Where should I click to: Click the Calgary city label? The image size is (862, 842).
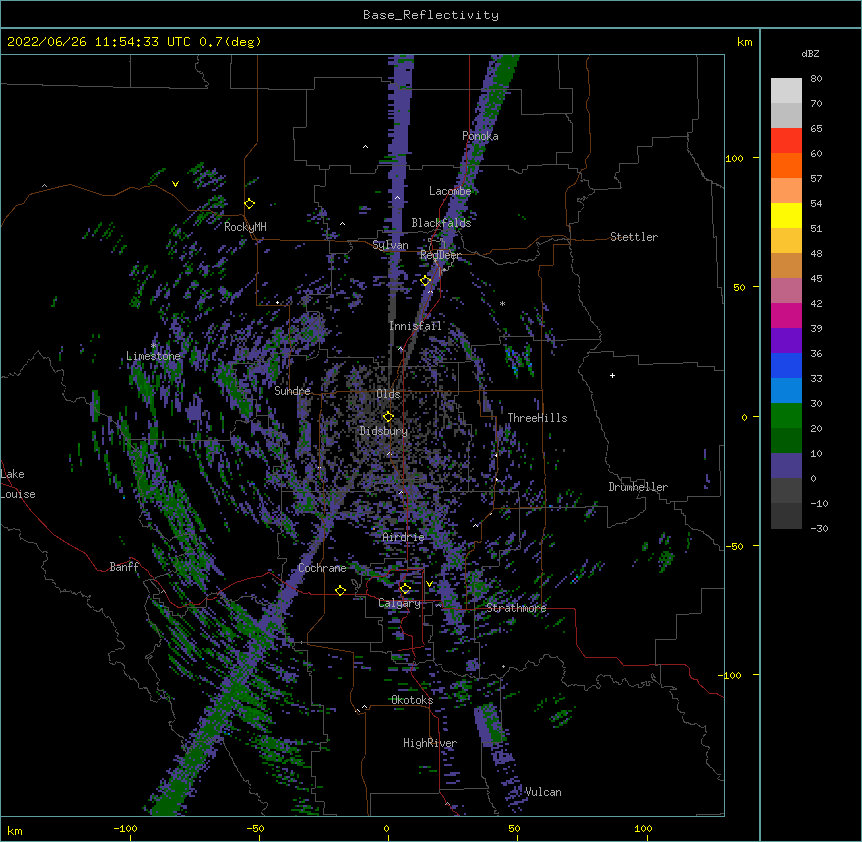[x=400, y=603]
